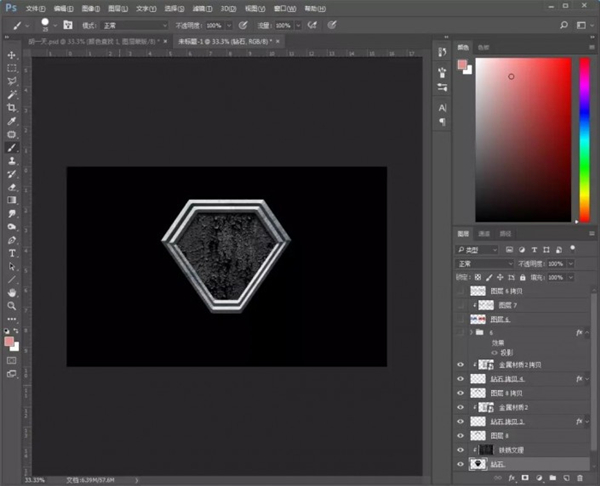This screenshot has height=486, width=600.
Task: Hide the 金属材质2拷贝 layer
Action: click(x=461, y=365)
